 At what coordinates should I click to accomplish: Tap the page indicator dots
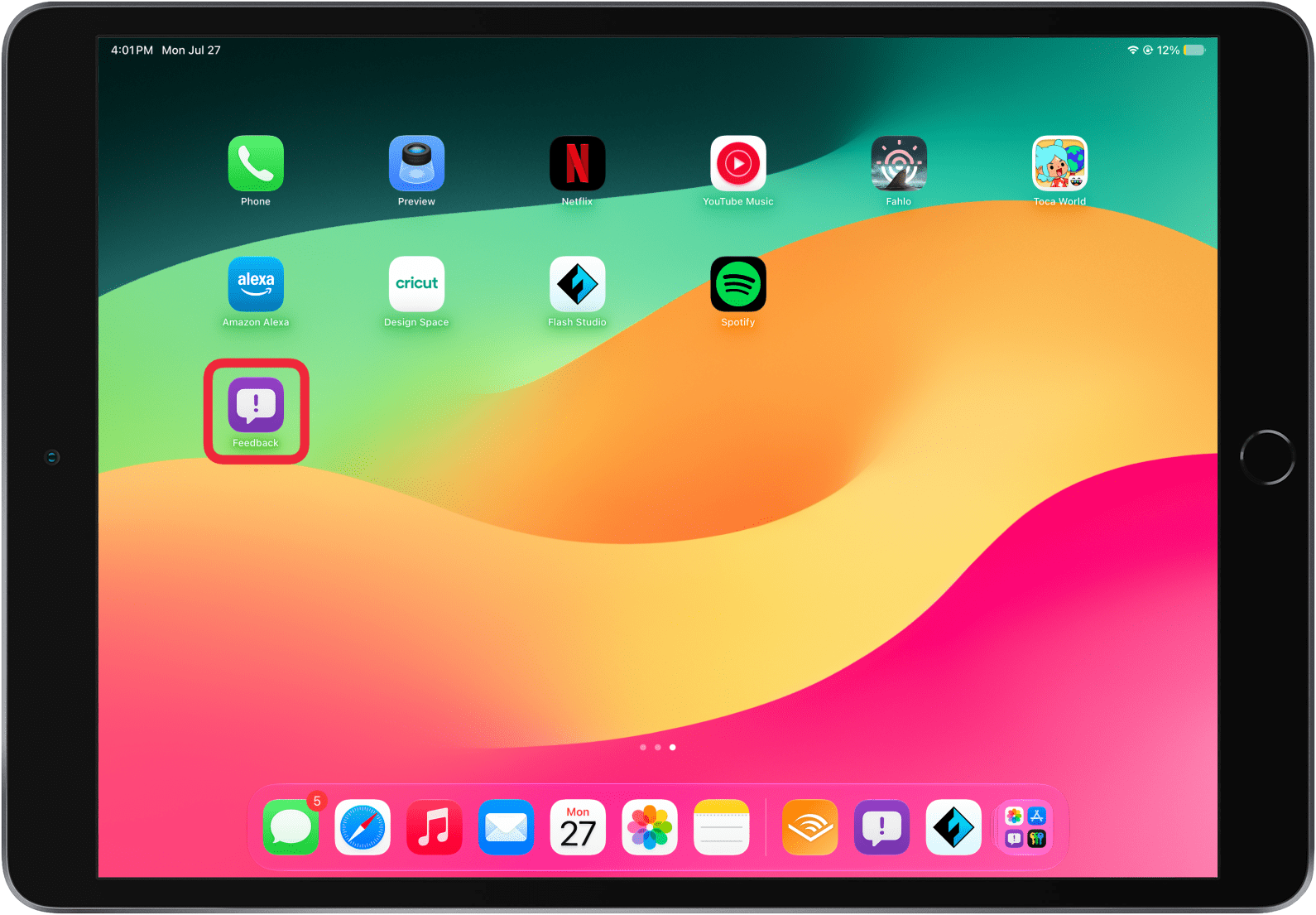tap(658, 747)
